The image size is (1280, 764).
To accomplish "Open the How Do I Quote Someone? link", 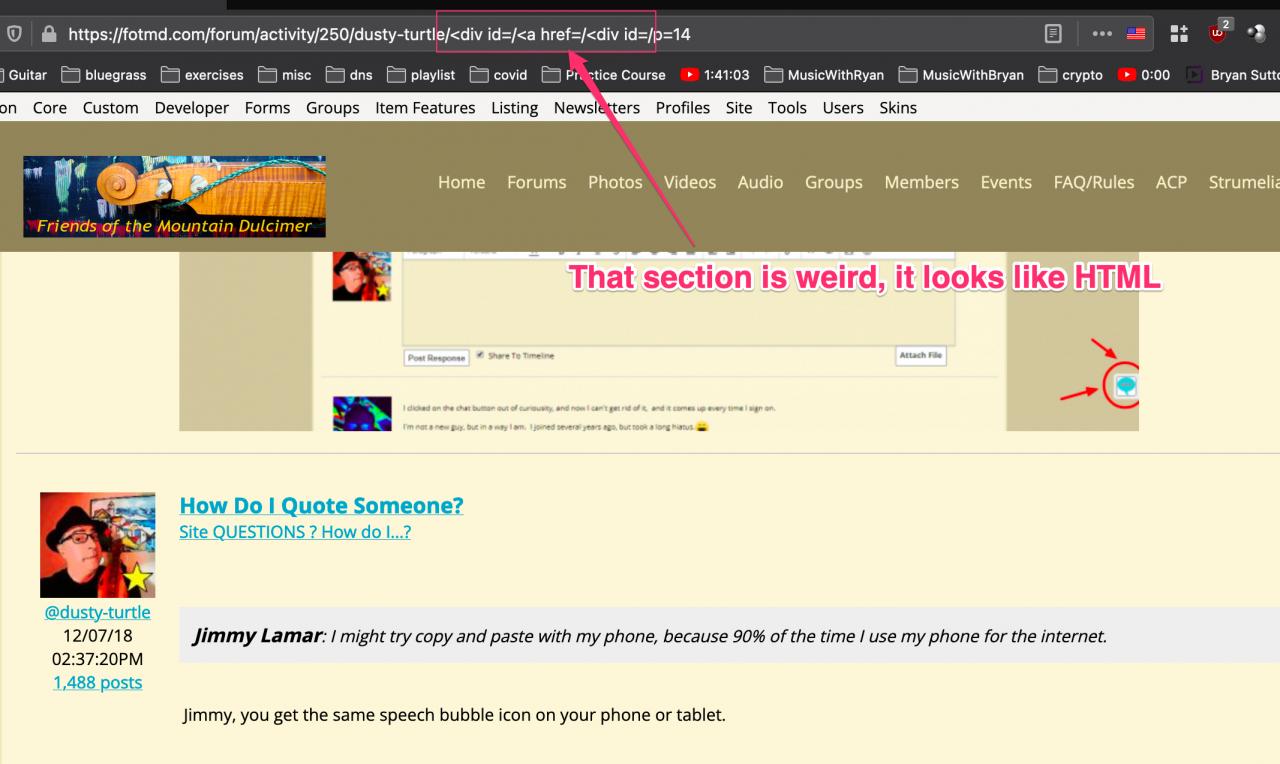I will (321, 505).
